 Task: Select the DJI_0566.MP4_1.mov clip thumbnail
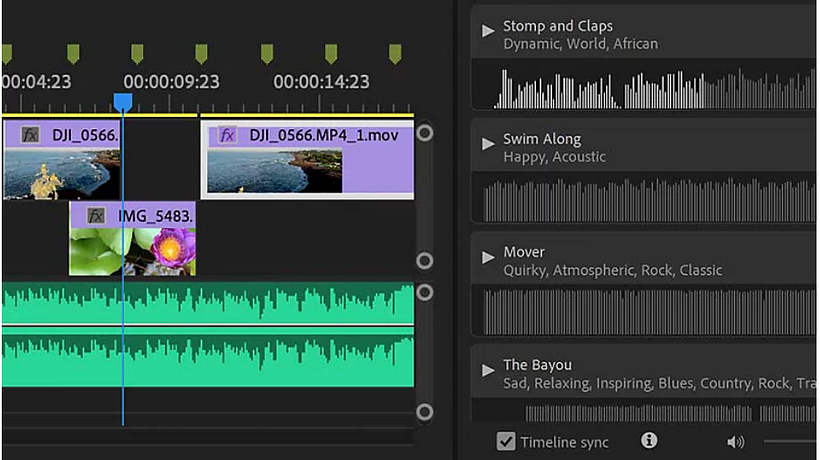coord(274,171)
